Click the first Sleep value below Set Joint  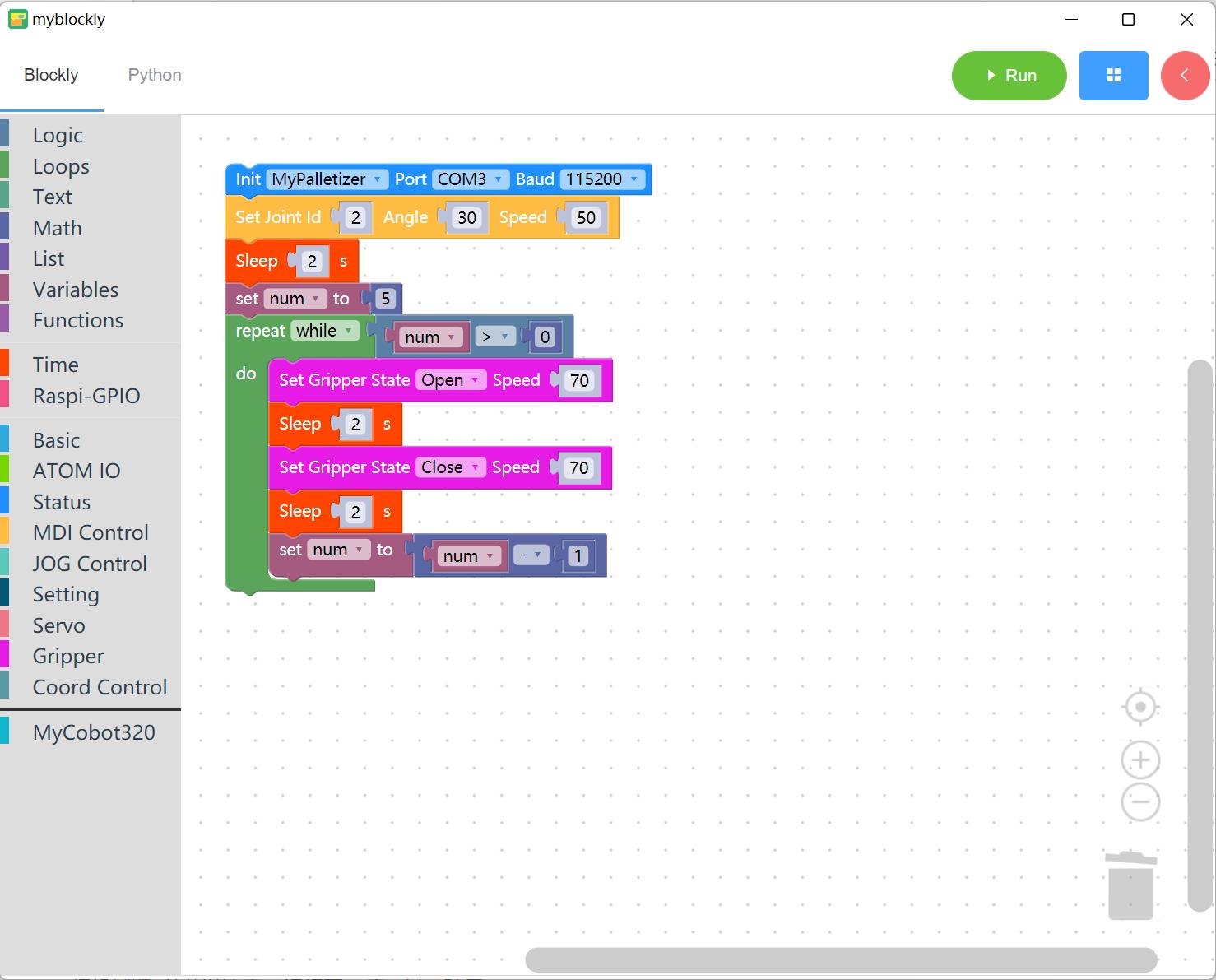312,262
